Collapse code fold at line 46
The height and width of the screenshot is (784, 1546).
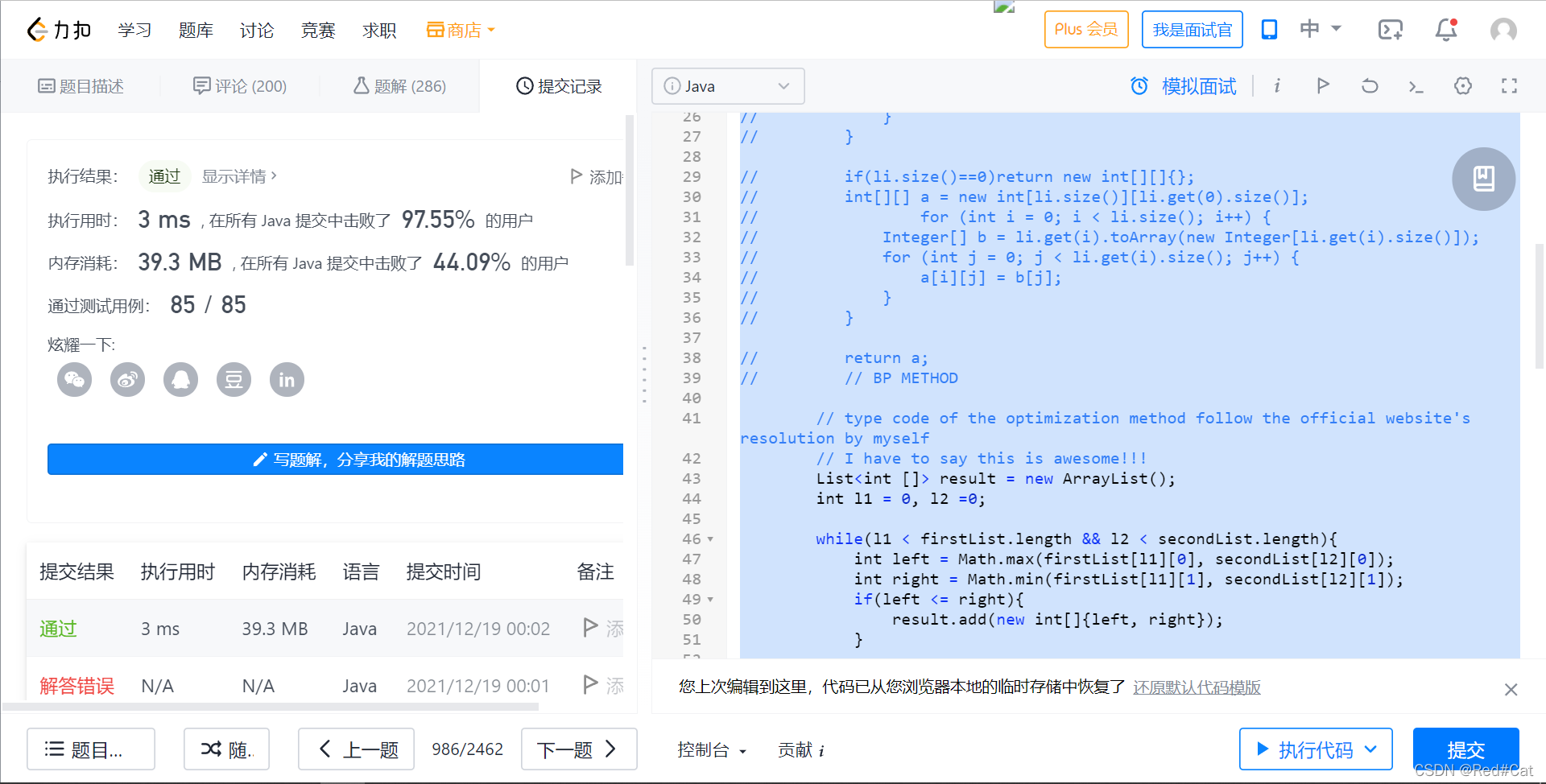(710, 539)
